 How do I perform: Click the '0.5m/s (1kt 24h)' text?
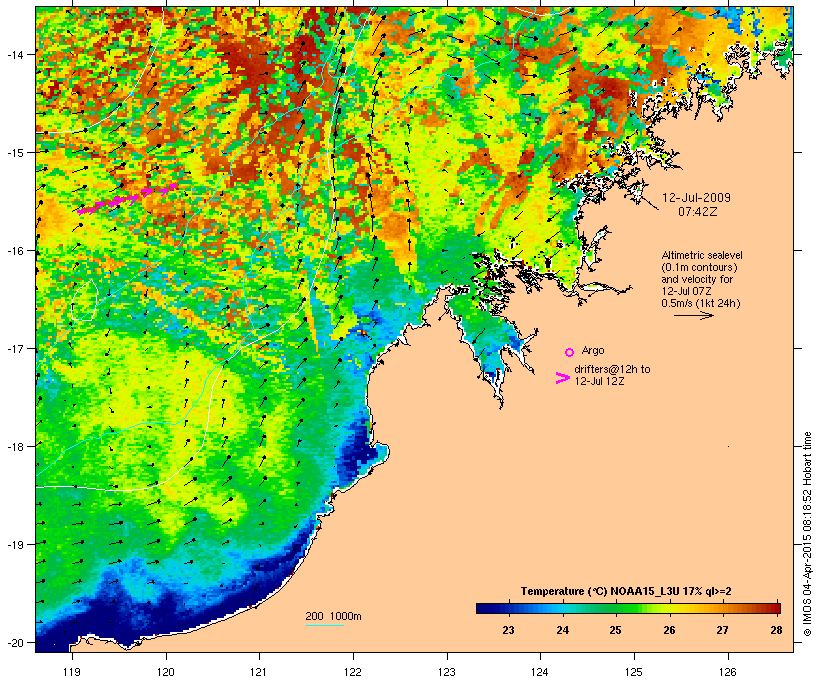tap(701, 303)
